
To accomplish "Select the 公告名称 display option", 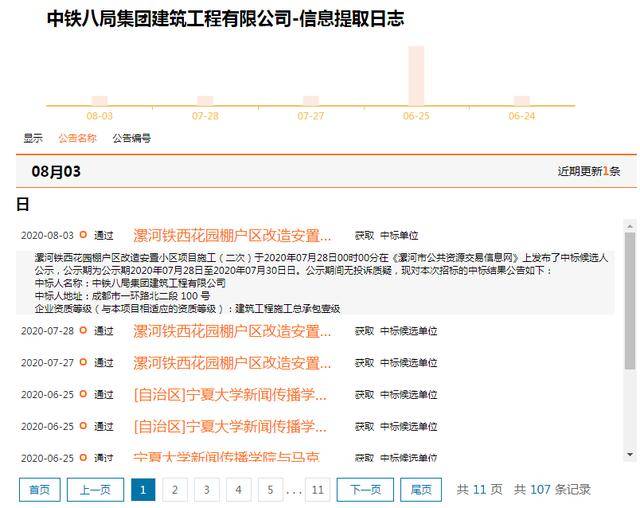I will [x=77, y=138].
